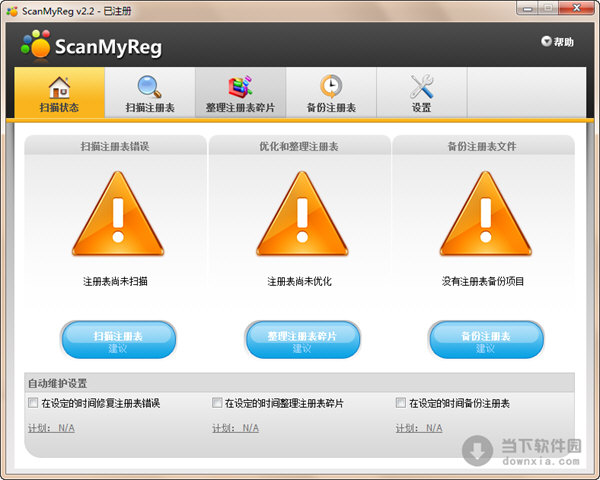Enable 在设定的时间修复注册表错误 checkbox
600x480 pixels.
click(x=33, y=403)
